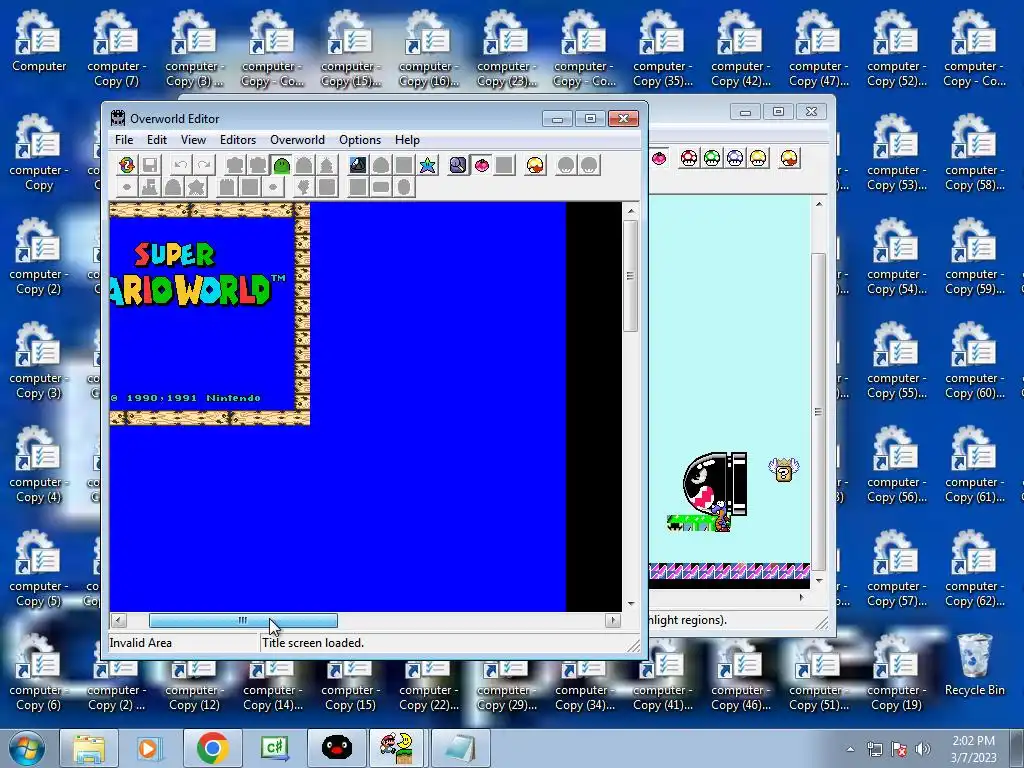Open the File menu
The height and width of the screenshot is (768, 1024).
tap(124, 140)
